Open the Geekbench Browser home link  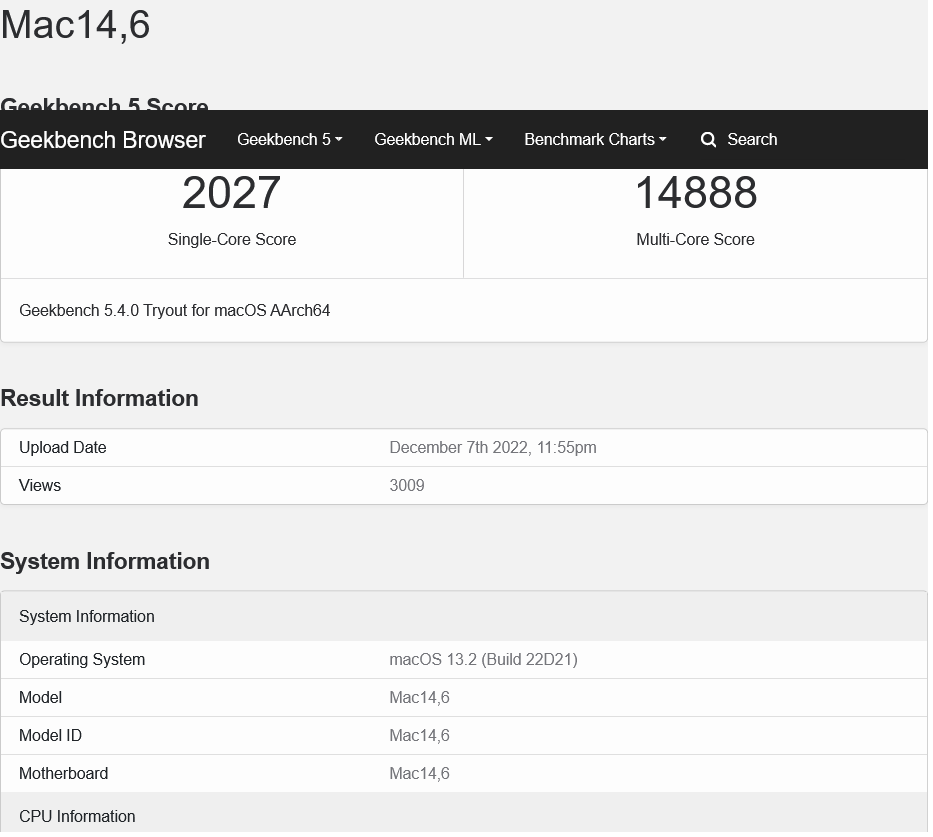(x=103, y=140)
